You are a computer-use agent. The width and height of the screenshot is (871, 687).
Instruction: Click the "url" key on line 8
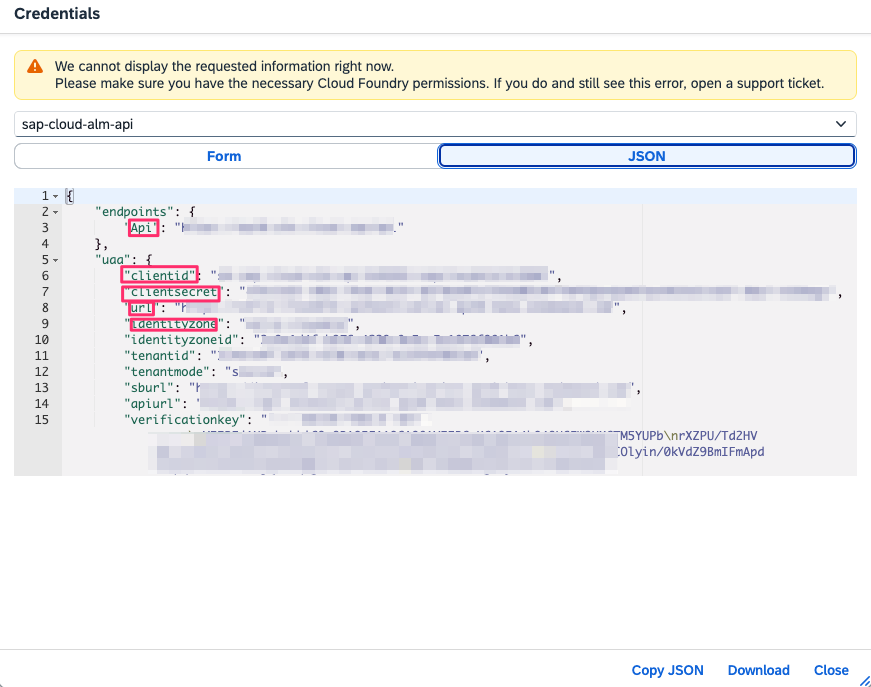(140, 308)
